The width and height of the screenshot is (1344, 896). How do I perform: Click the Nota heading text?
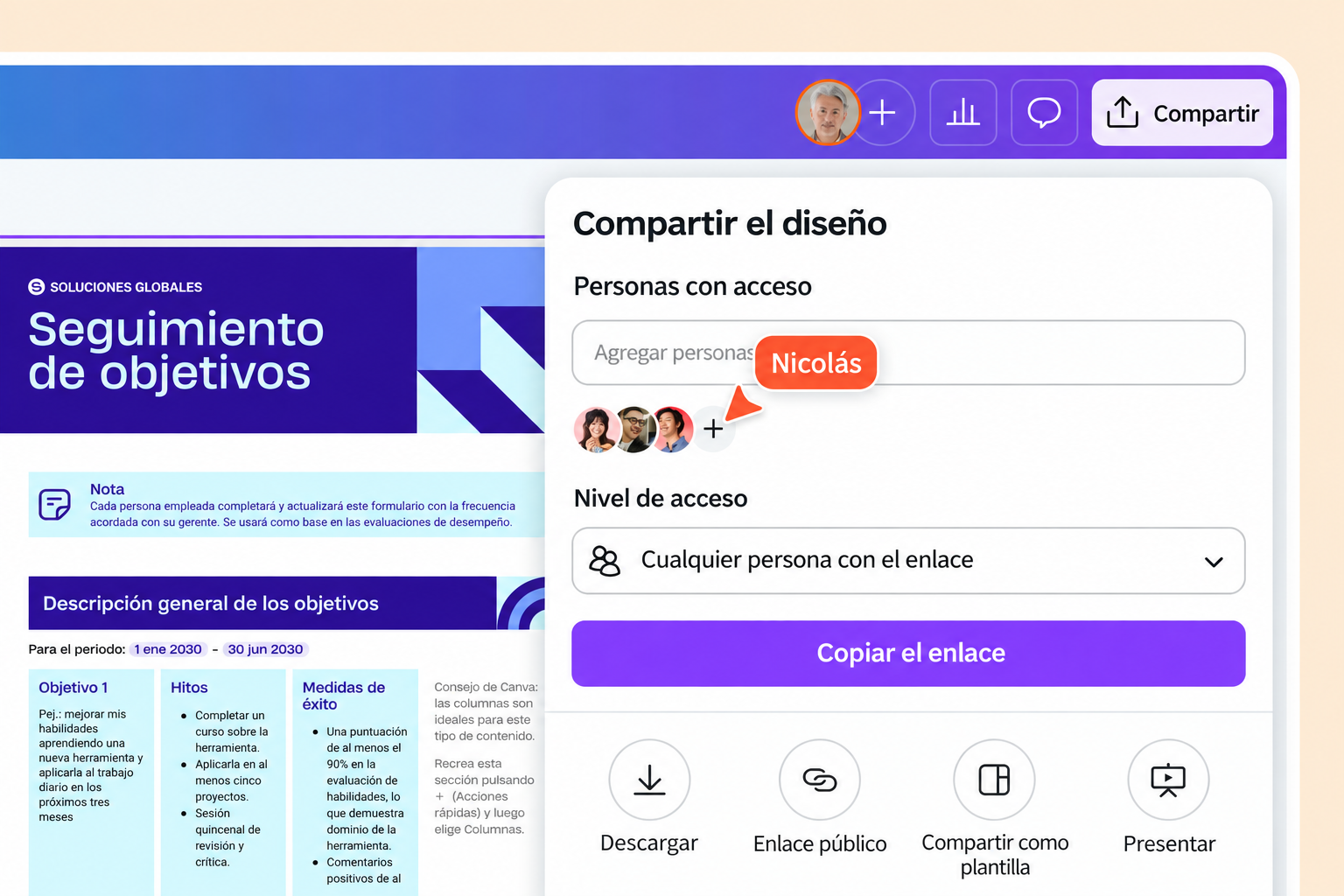[x=107, y=489]
